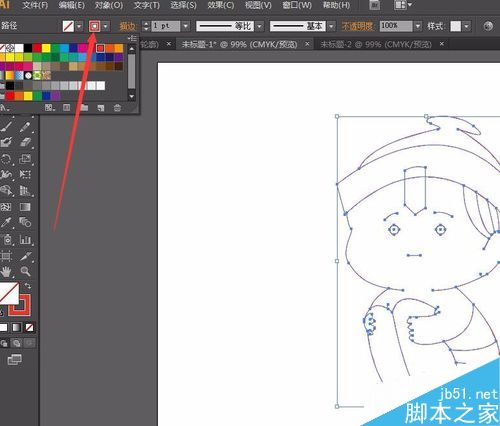
Task: Click the 1 pt stroke weight field
Action: [x=166, y=26]
